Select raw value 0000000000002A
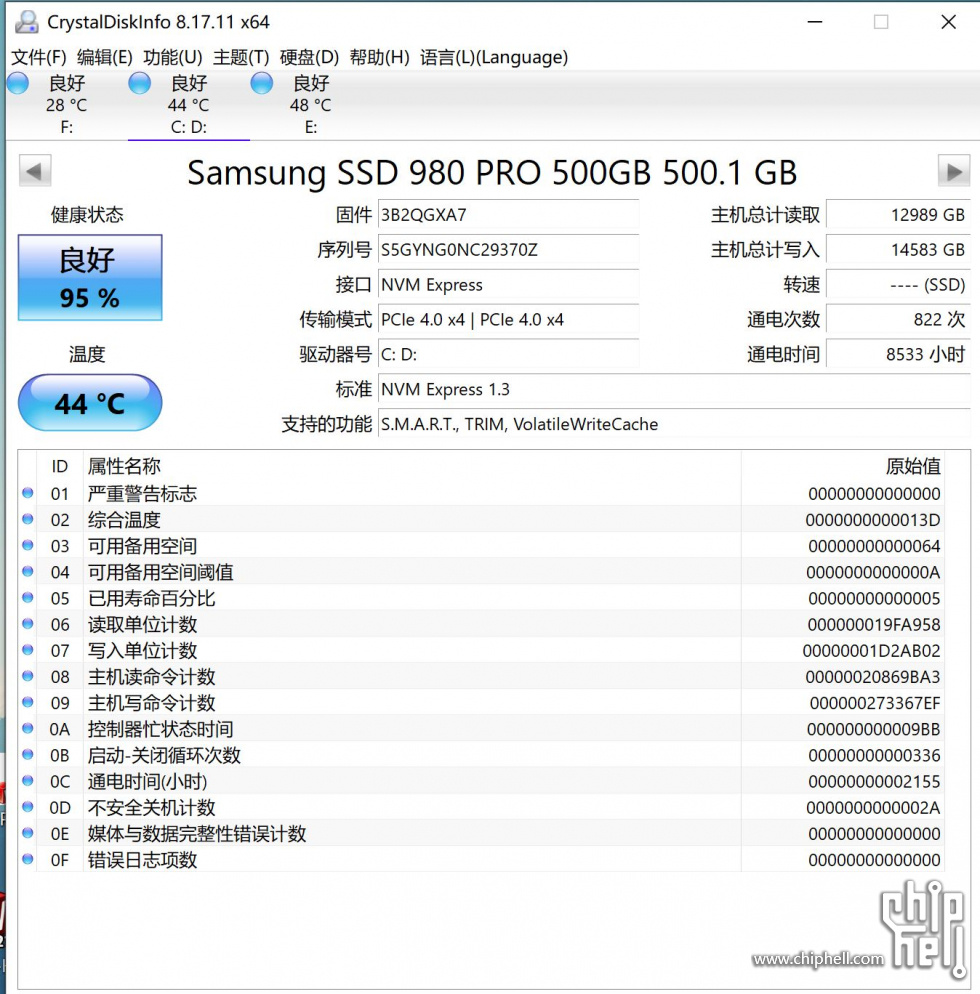Image resolution: width=980 pixels, height=994 pixels. [x=873, y=808]
